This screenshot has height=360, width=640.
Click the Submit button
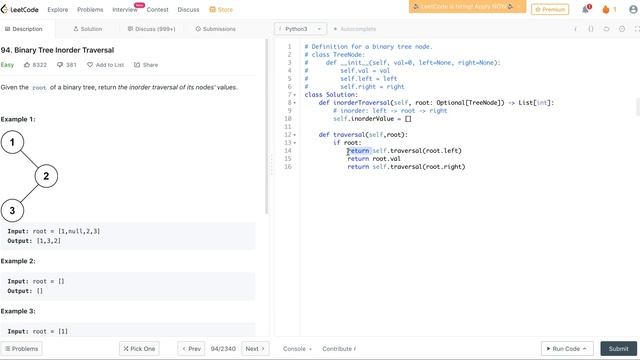coord(618,349)
